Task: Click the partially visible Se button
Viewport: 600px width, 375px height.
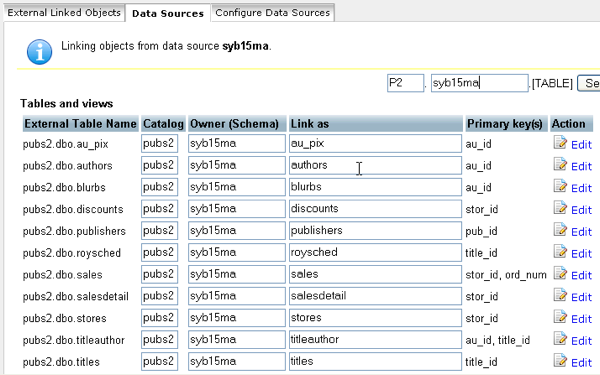Action: pyautogui.click(x=589, y=83)
